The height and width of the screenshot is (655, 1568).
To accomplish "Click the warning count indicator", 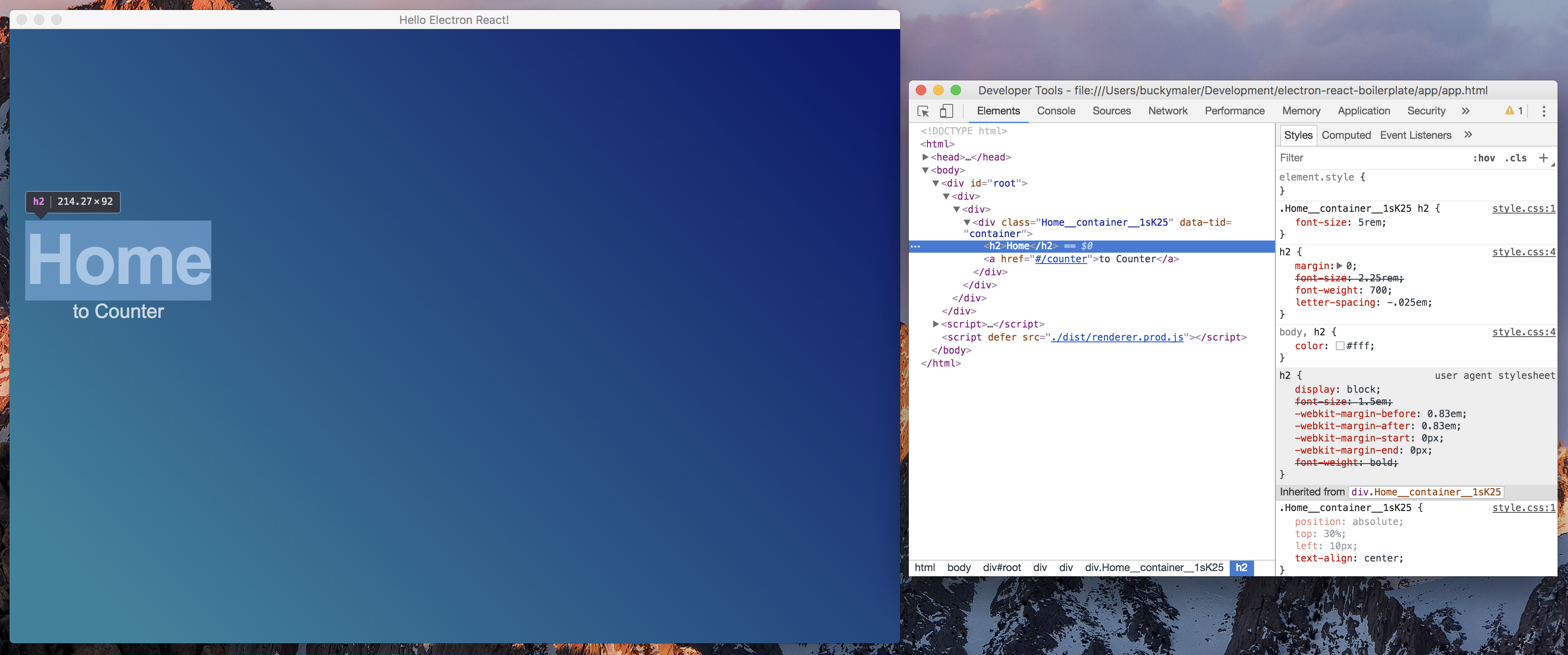I will pyautogui.click(x=1514, y=111).
